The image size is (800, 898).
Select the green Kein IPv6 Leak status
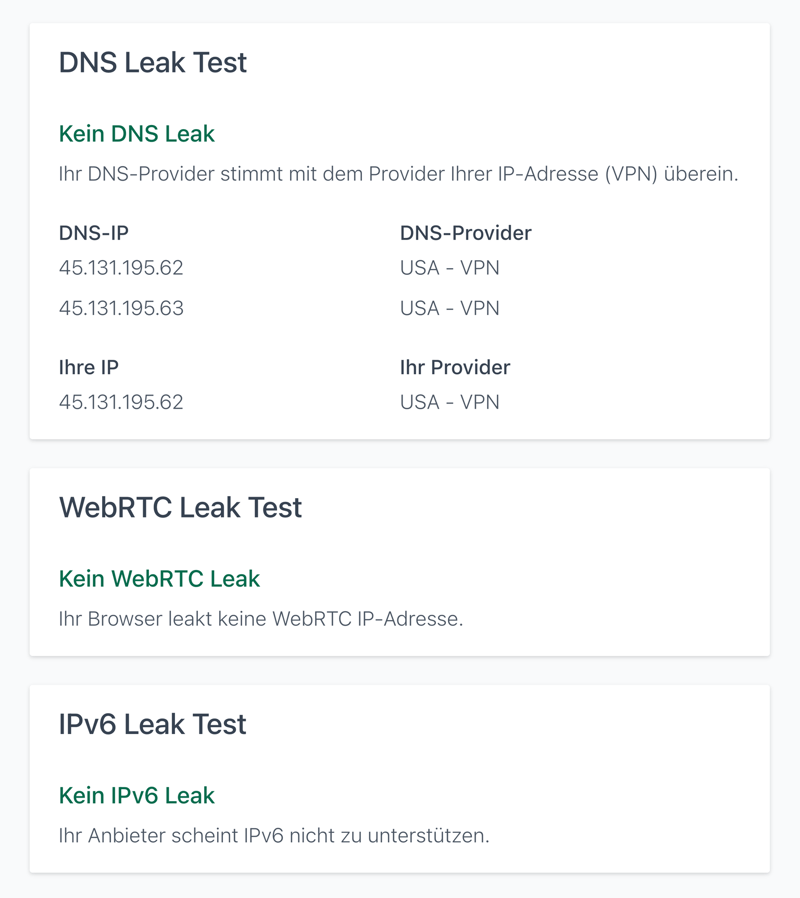point(137,795)
